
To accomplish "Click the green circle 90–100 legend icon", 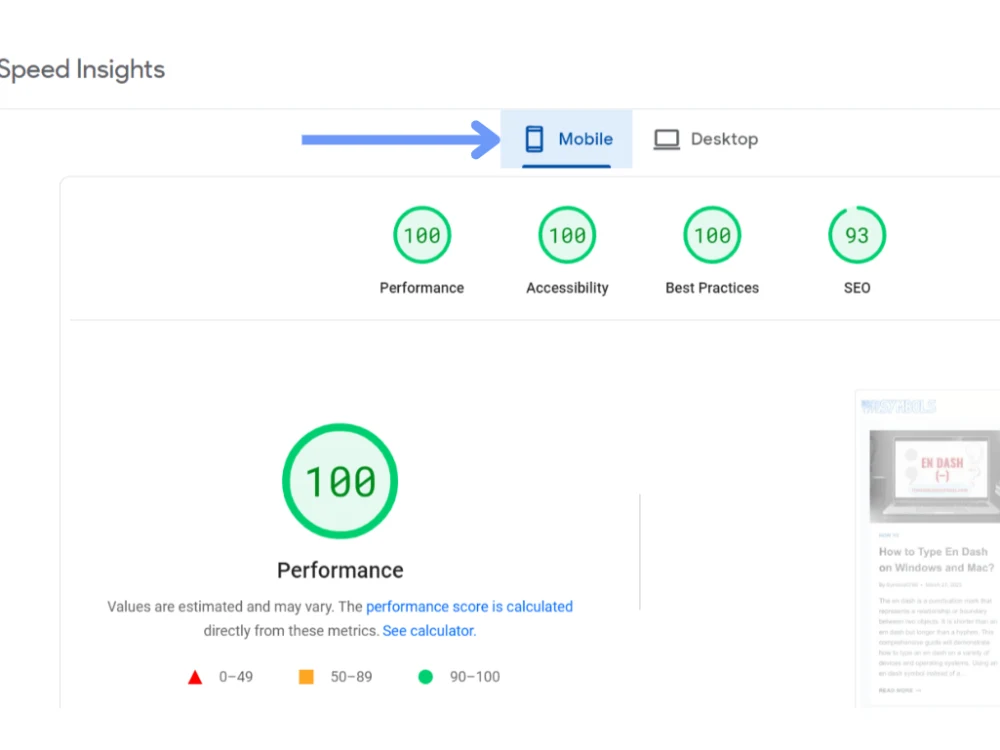I will click(x=425, y=677).
